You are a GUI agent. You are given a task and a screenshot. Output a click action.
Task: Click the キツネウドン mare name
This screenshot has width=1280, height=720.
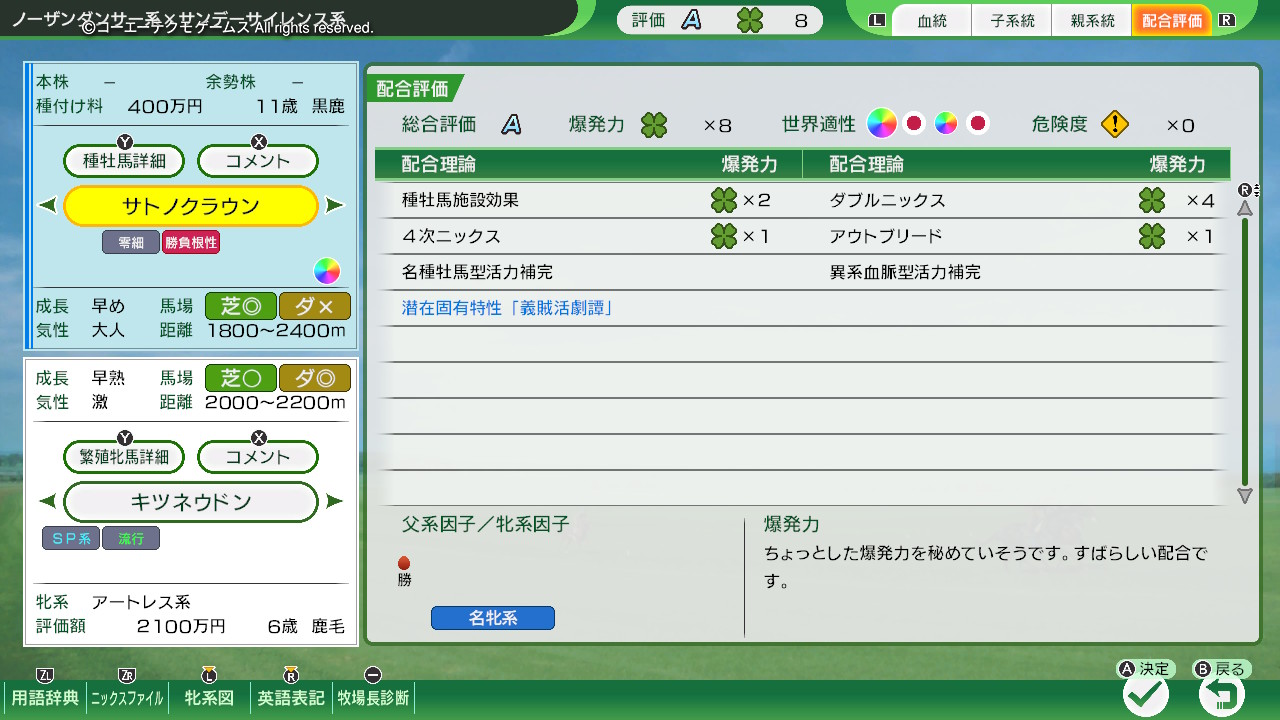click(x=191, y=502)
